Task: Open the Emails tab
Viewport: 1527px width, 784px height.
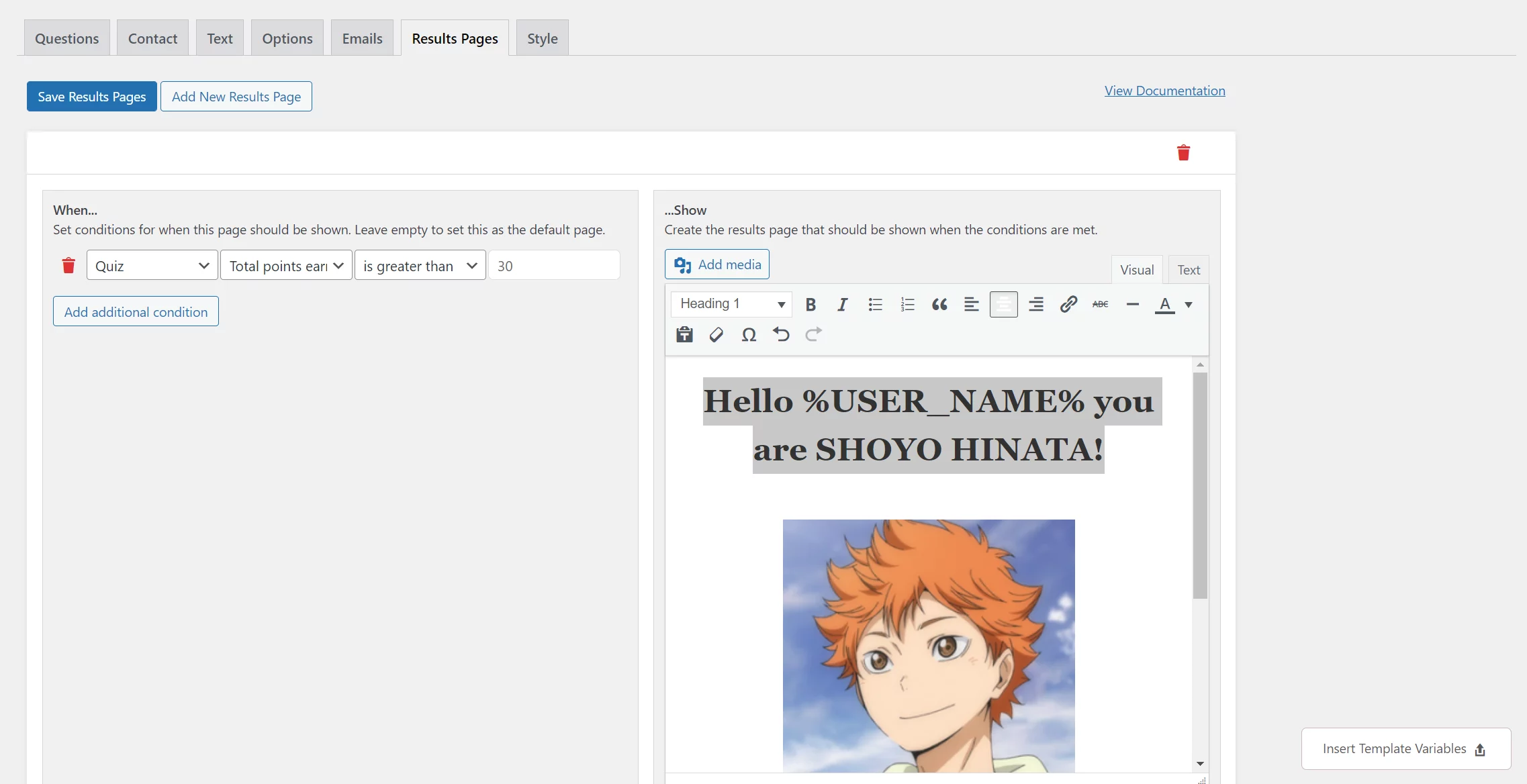Action: (x=362, y=38)
